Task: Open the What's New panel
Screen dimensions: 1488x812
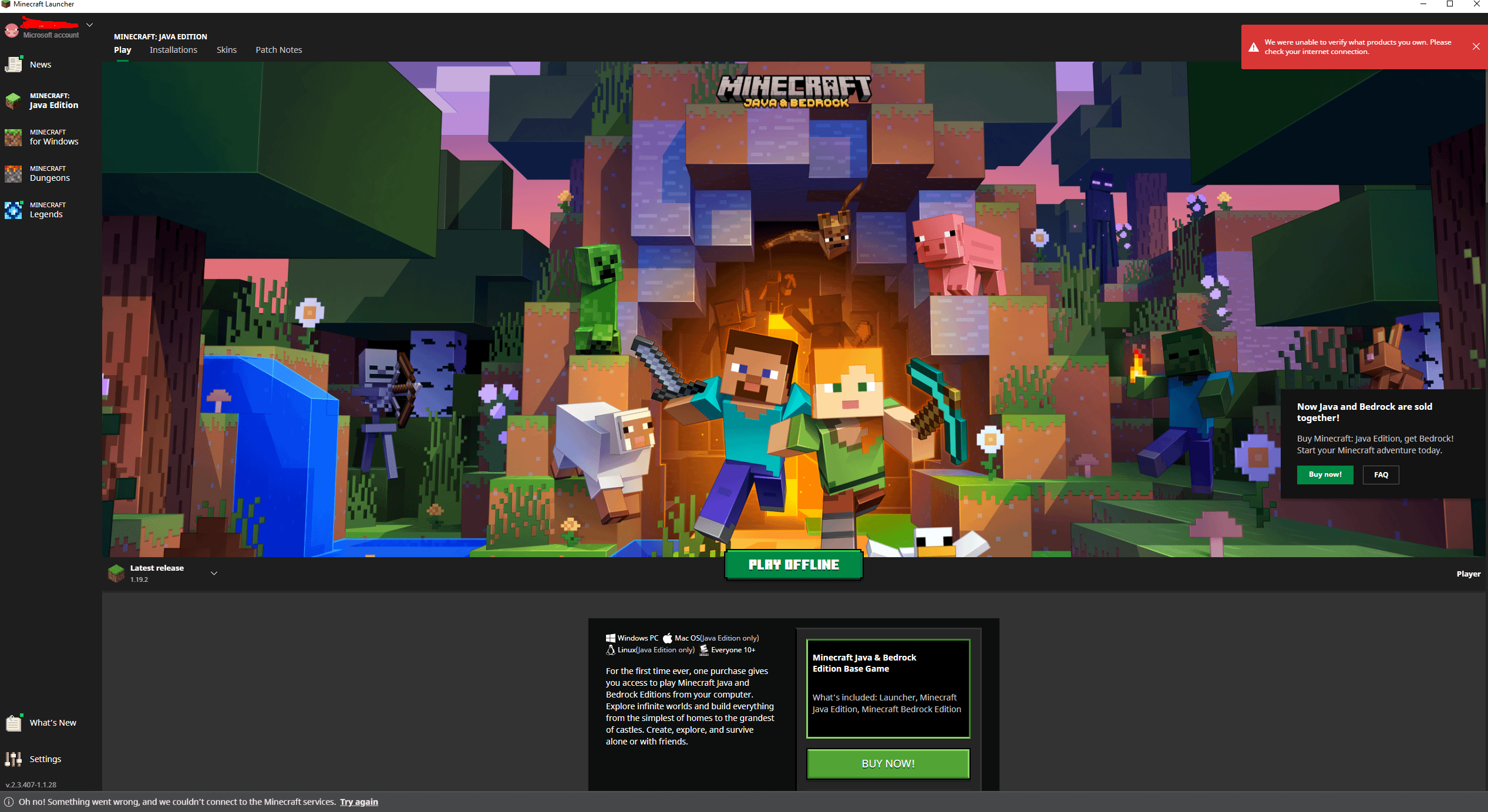Action: click(52, 722)
